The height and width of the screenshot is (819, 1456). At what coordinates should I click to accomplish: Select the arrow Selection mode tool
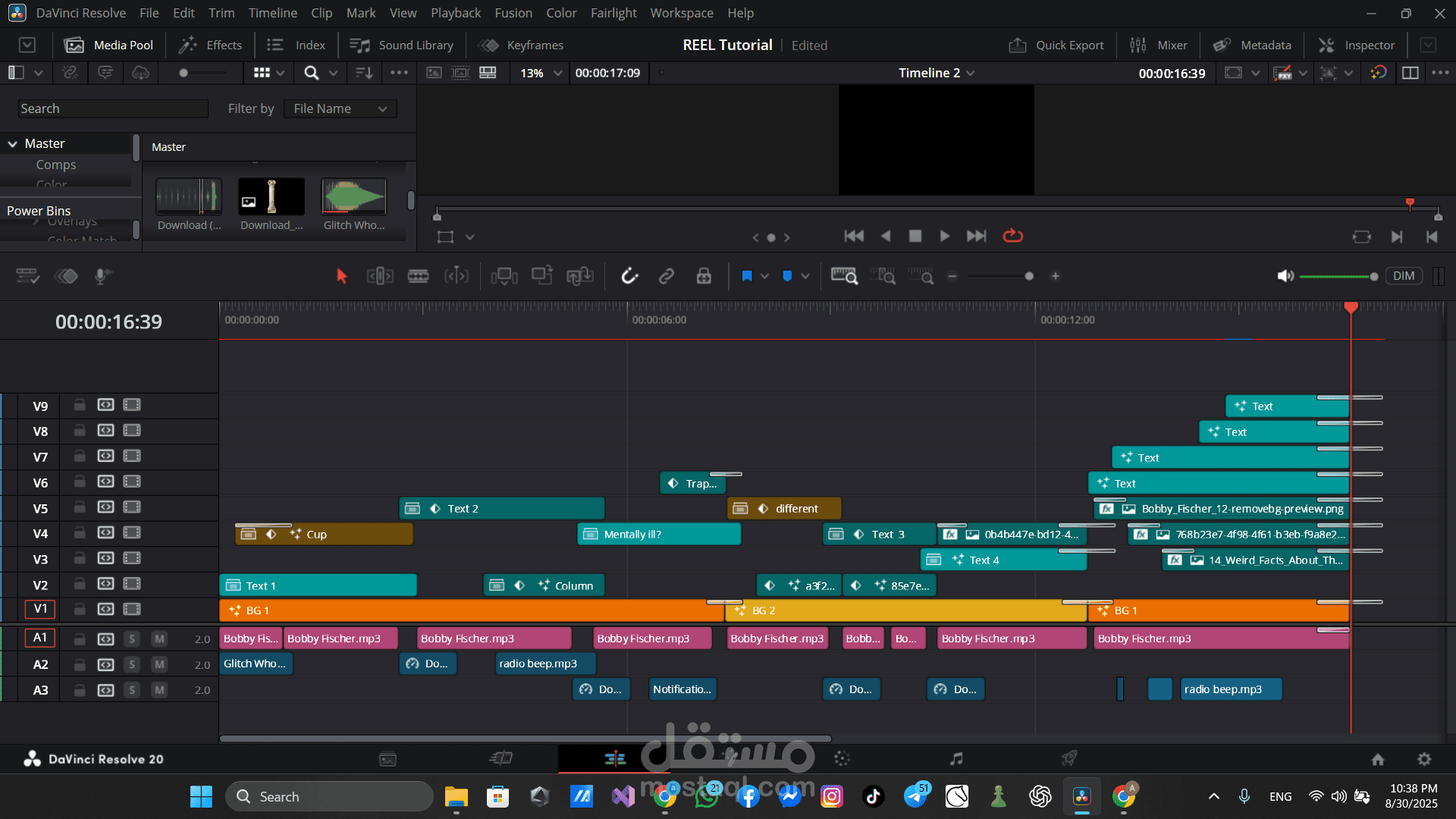tap(341, 276)
